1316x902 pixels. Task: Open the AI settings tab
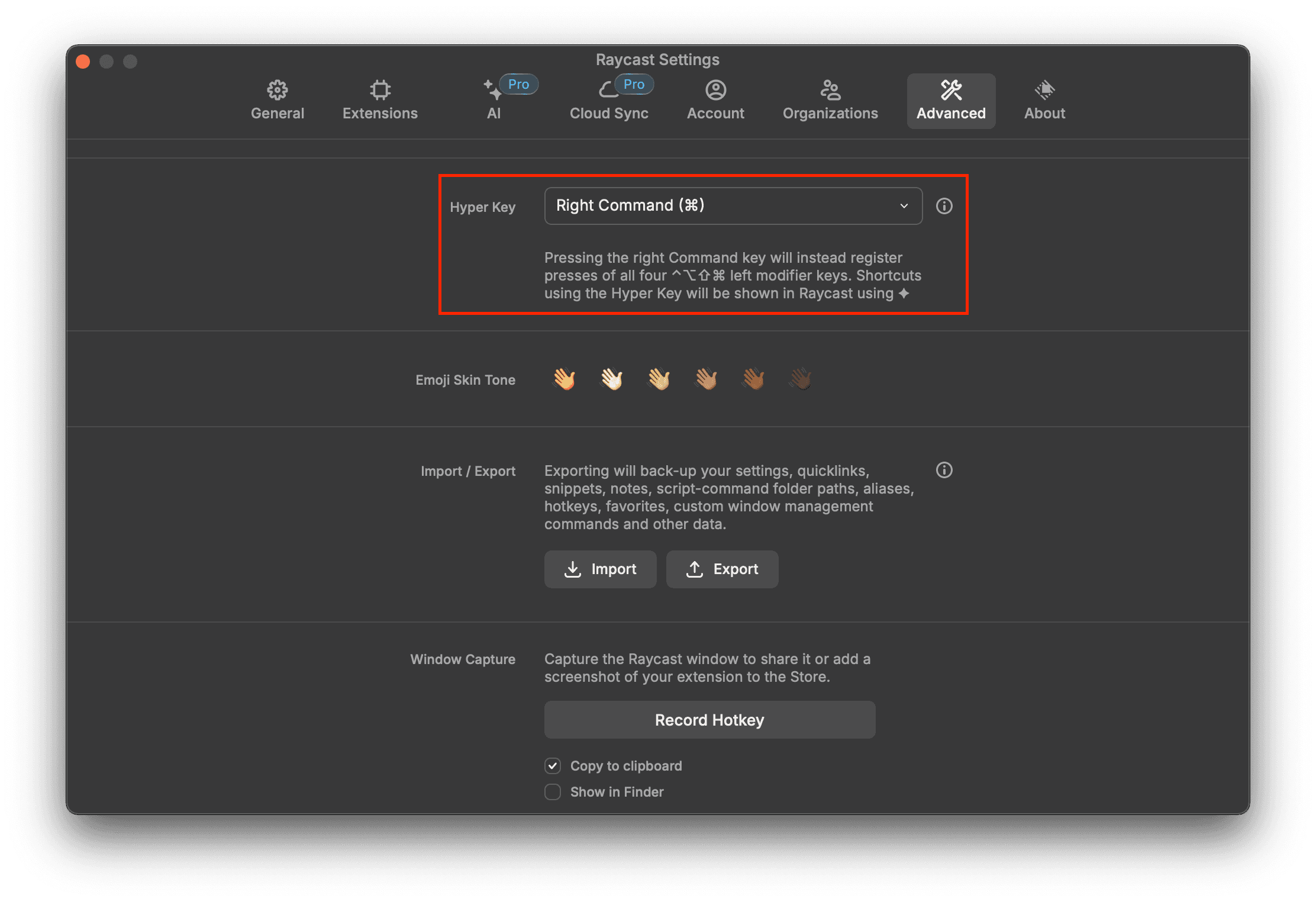point(493,101)
